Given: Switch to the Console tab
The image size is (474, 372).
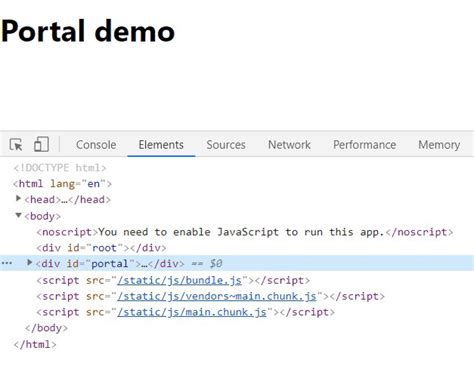Looking at the screenshot, I should coord(96,145).
